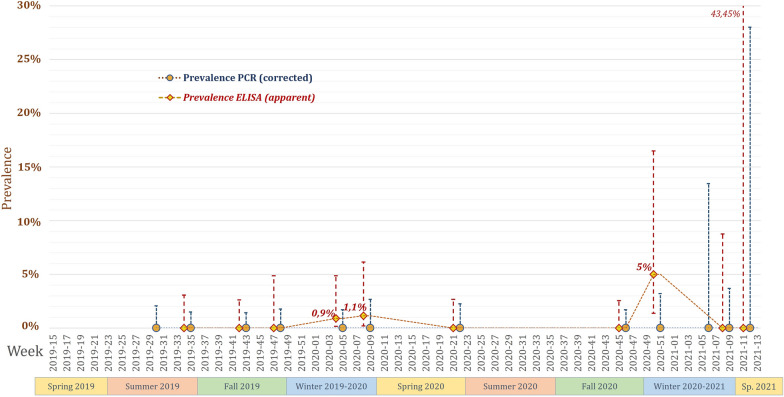This screenshot has width=784, height=397.
Task: Click the PCR circle at week 2020-05
Action: coord(342,328)
